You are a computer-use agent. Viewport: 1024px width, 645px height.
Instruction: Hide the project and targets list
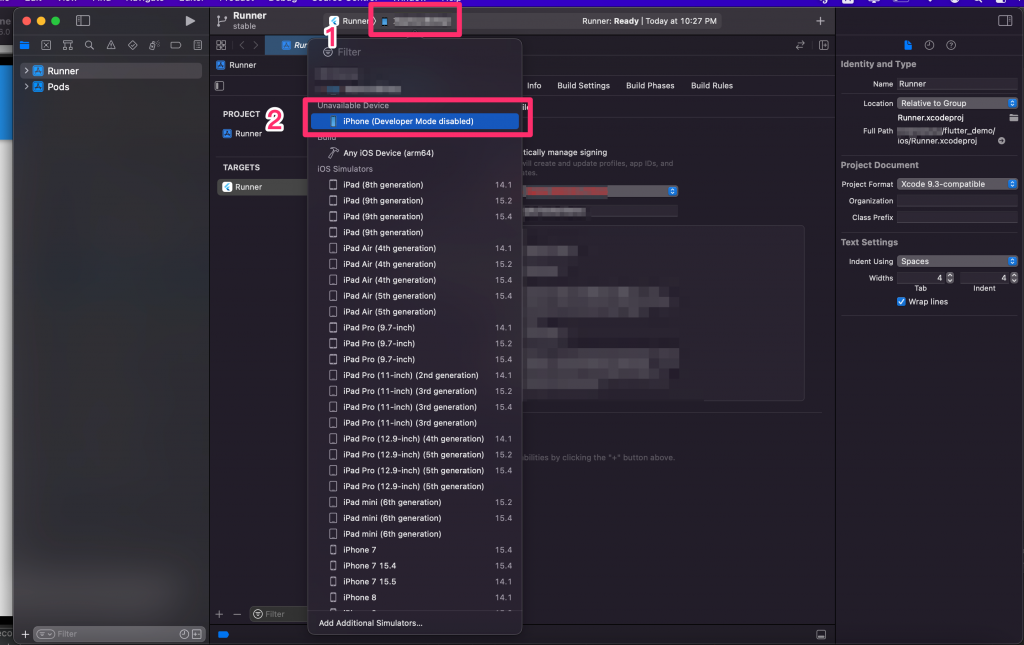pos(219,86)
